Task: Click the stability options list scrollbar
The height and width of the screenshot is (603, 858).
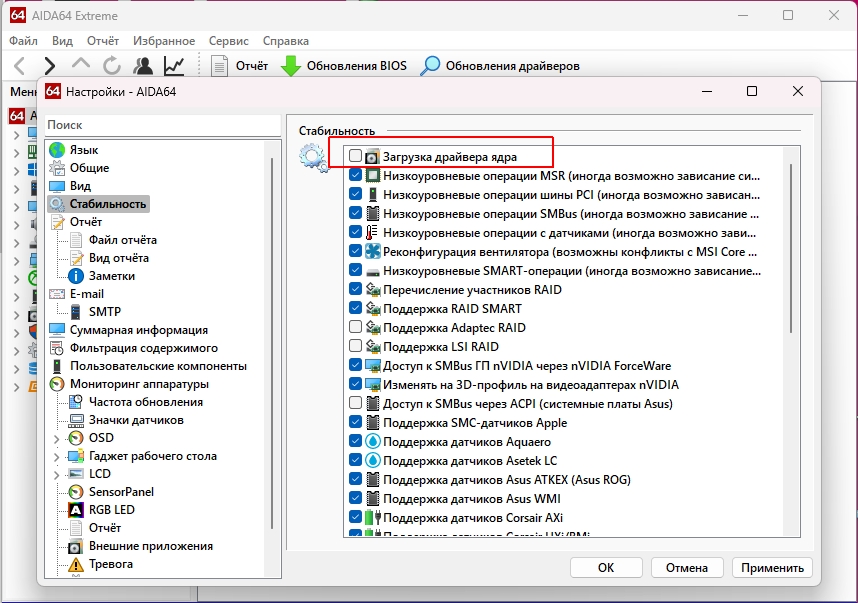Action: [791, 246]
